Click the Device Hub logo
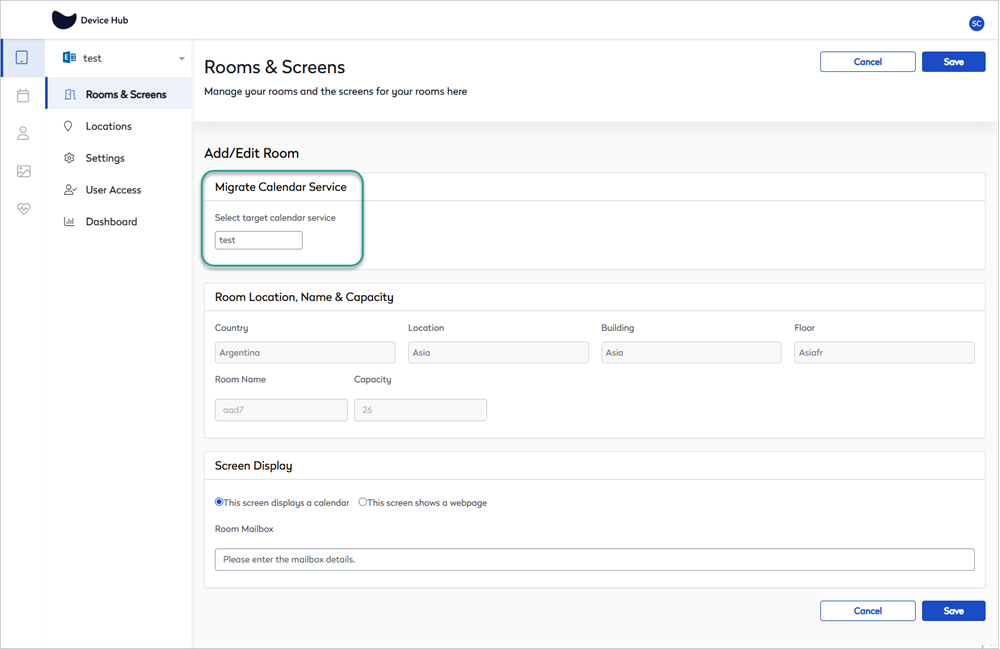1000x649 pixels. coord(90,20)
